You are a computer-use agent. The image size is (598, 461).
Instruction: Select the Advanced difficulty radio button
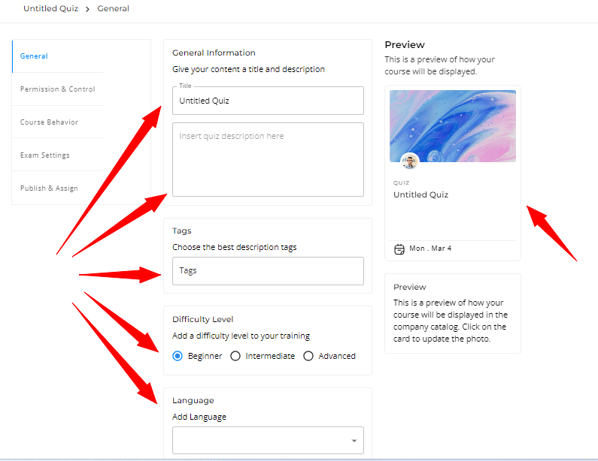pyautogui.click(x=308, y=356)
